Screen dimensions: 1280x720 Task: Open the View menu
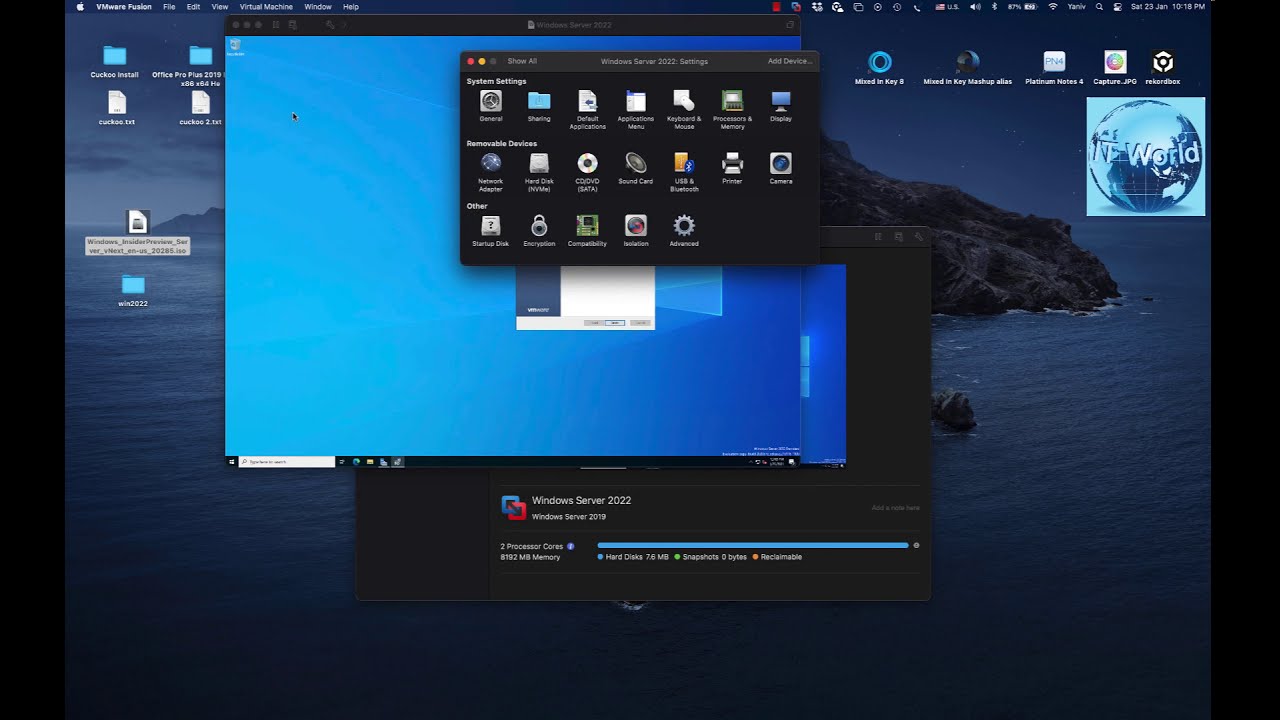click(220, 6)
